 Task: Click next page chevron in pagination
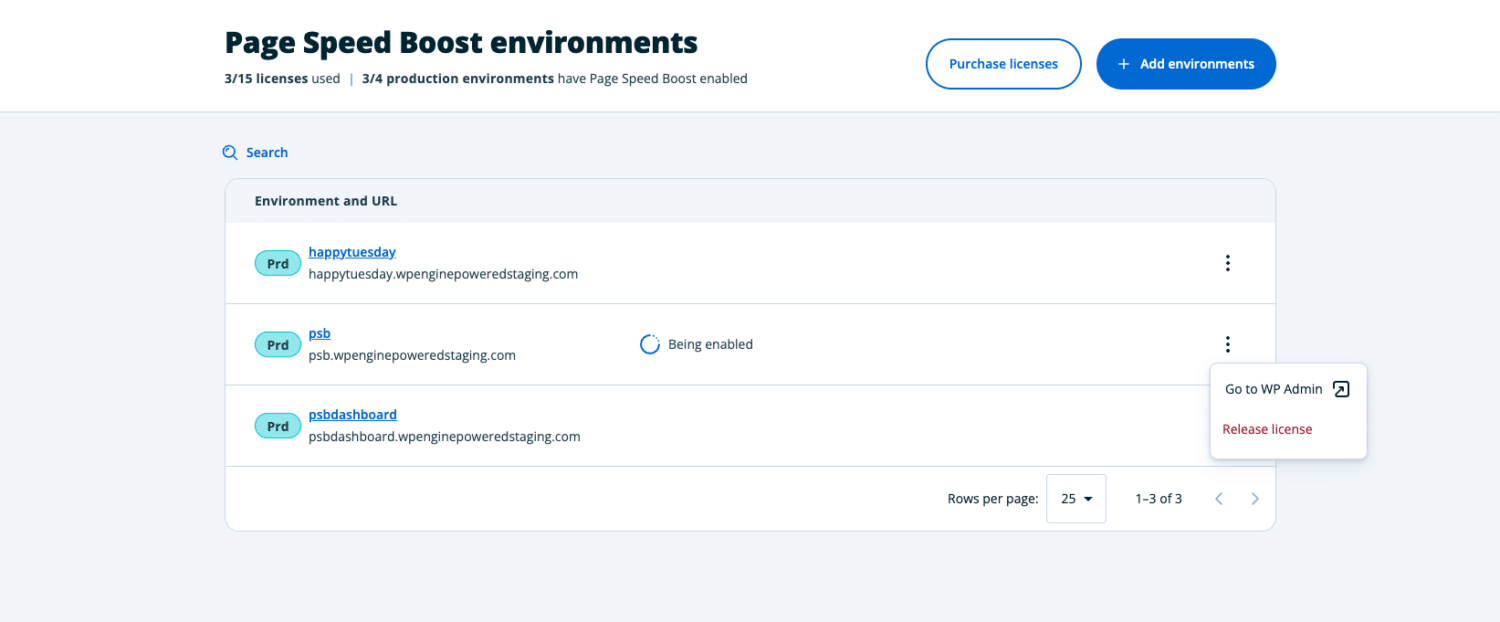click(1255, 498)
